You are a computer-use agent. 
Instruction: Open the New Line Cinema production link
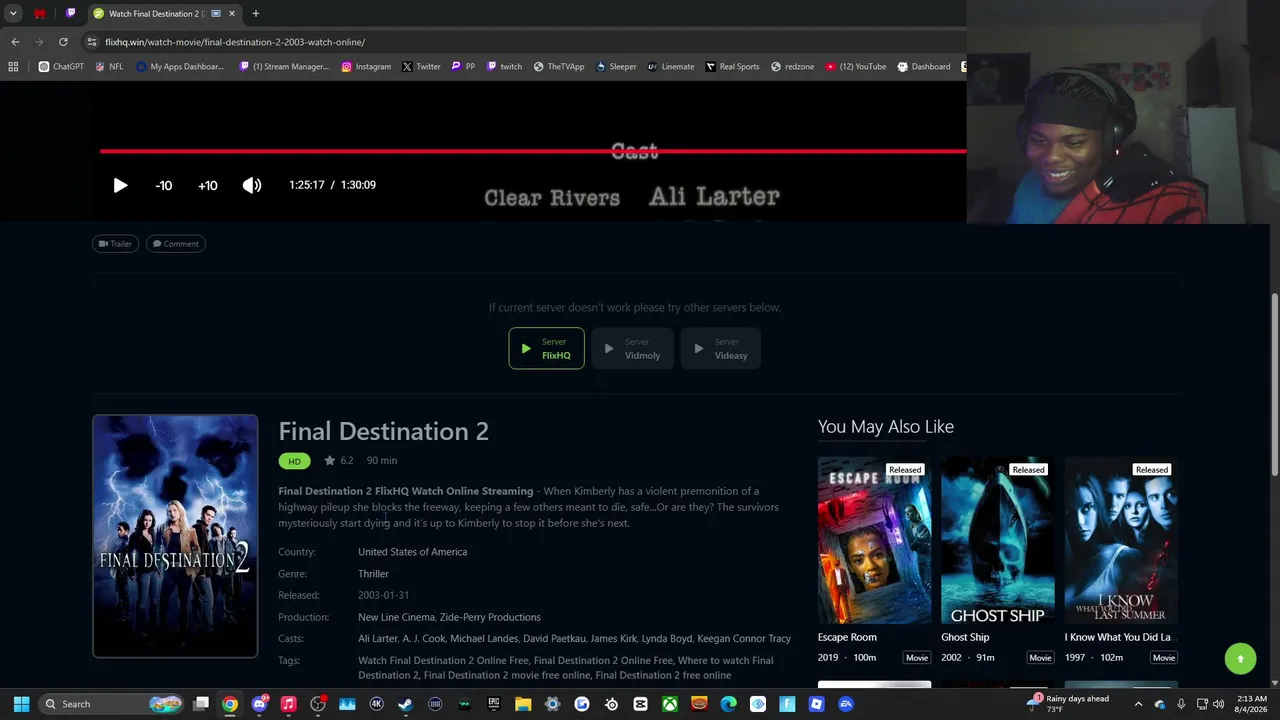(x=396, y=617)
